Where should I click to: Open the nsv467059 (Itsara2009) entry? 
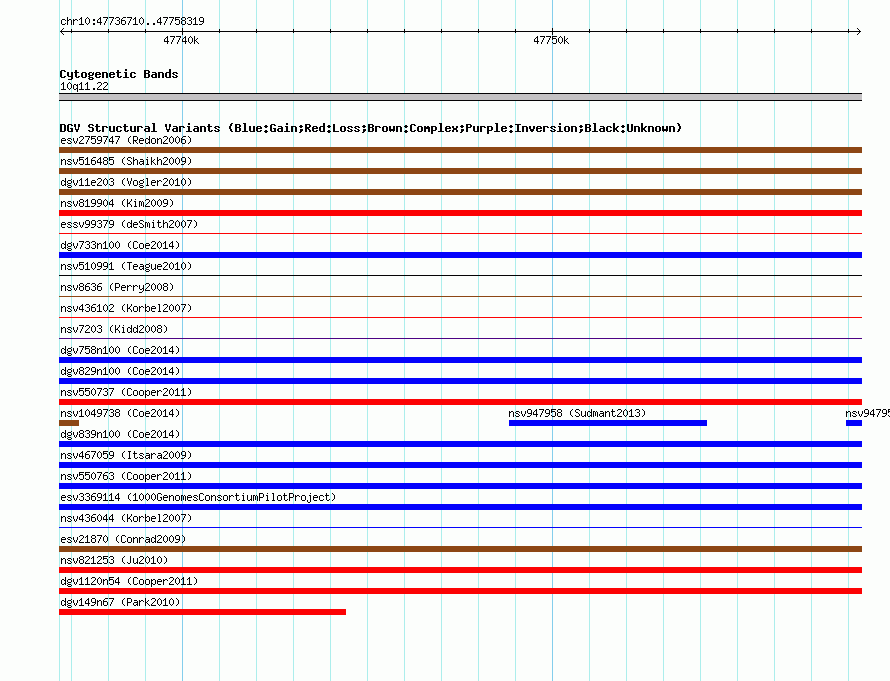pos(126,455)
